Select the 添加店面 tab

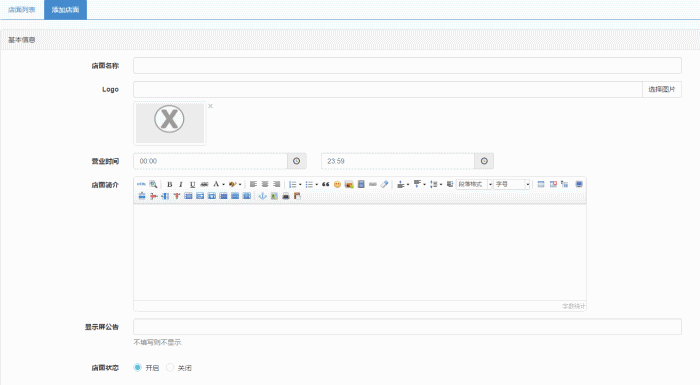click(x=65, y=9)
